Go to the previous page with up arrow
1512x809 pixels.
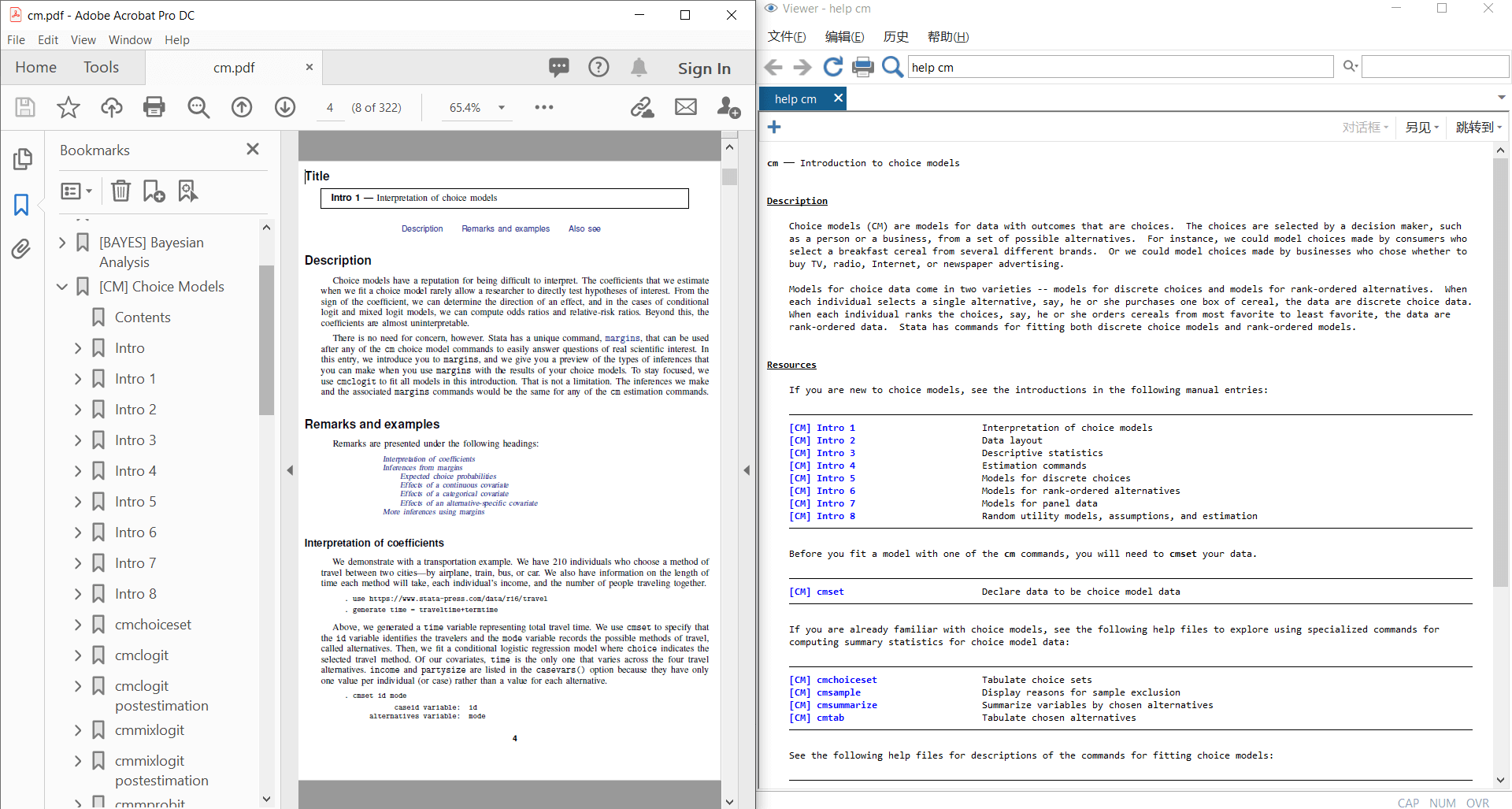pos(242,107)
